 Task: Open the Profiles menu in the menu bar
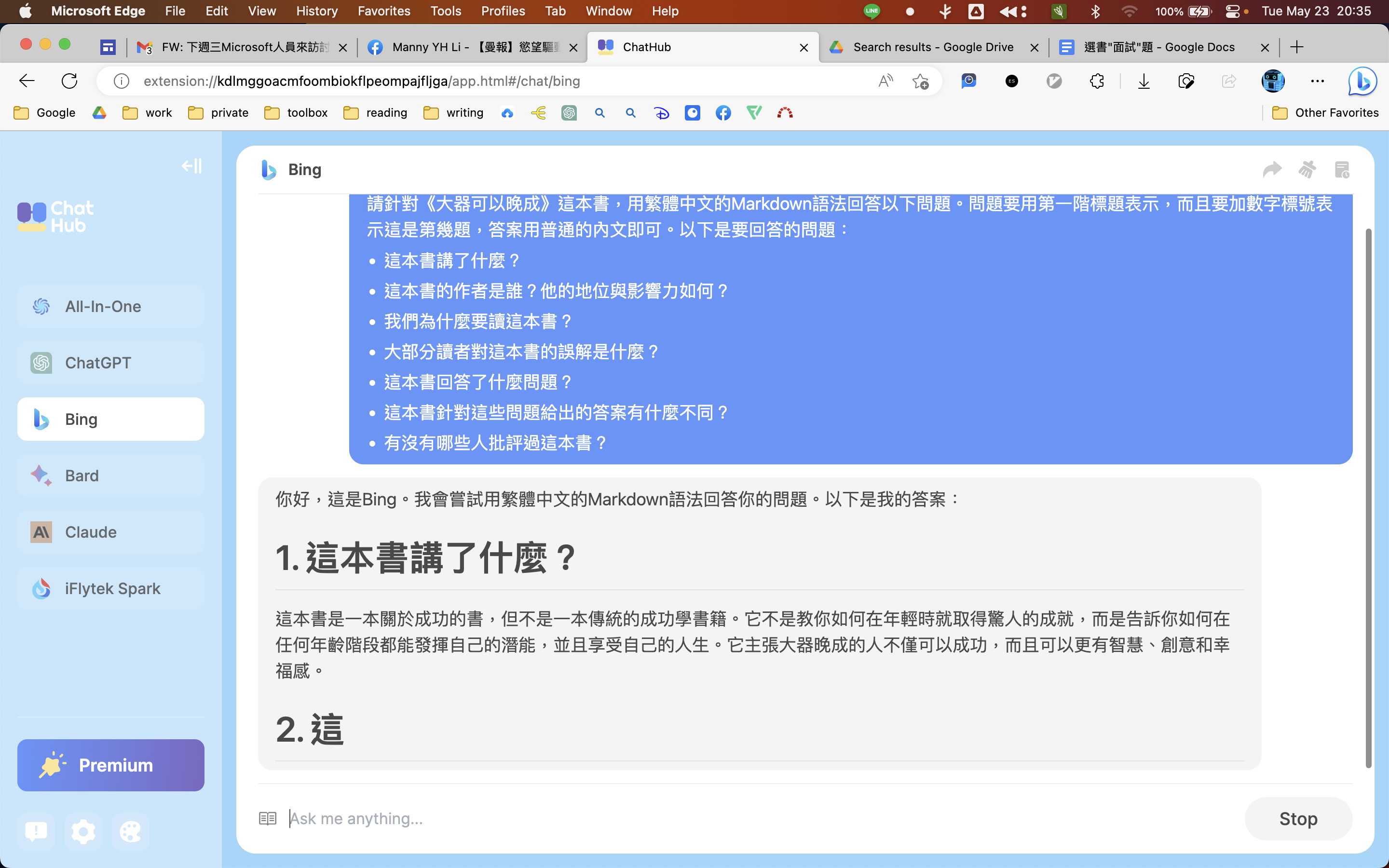point(503,11)
